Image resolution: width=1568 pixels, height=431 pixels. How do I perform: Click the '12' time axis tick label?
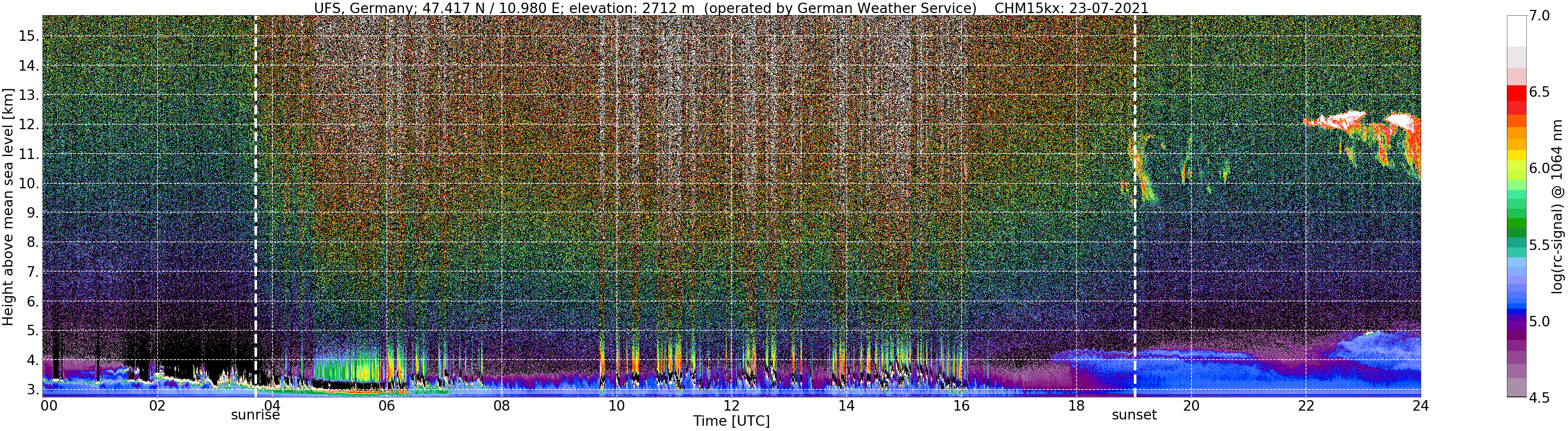(x=731, y=405)
